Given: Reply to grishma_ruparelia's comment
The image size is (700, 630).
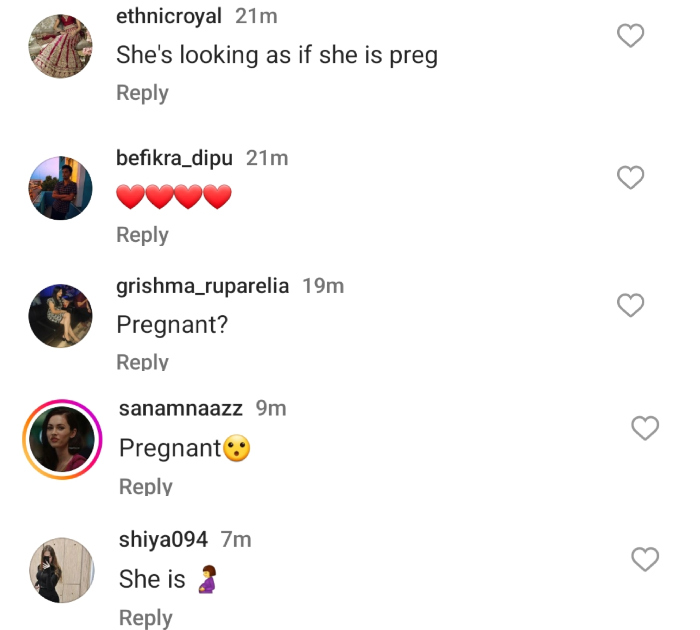Looking at the screenshot, I should (x=142, y=362).
